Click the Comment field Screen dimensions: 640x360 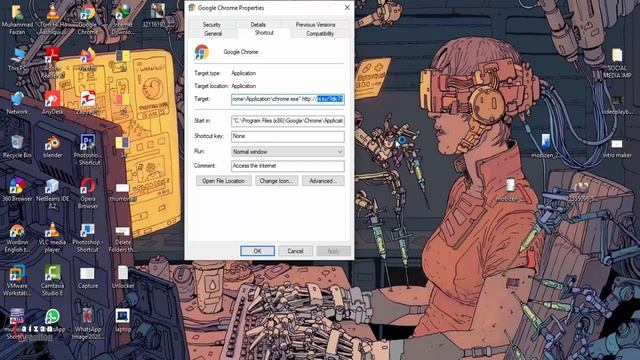288,166
